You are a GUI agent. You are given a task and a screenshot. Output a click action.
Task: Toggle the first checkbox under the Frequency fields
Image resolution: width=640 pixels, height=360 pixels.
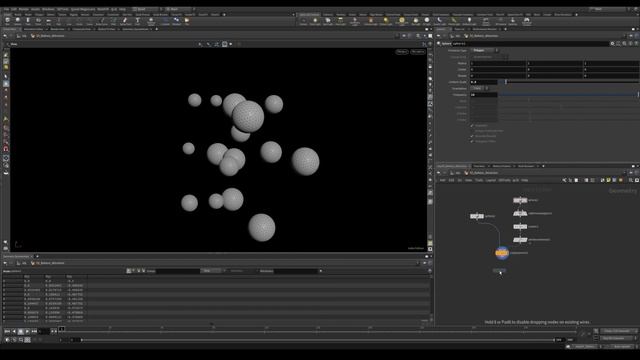pos(472,125)
